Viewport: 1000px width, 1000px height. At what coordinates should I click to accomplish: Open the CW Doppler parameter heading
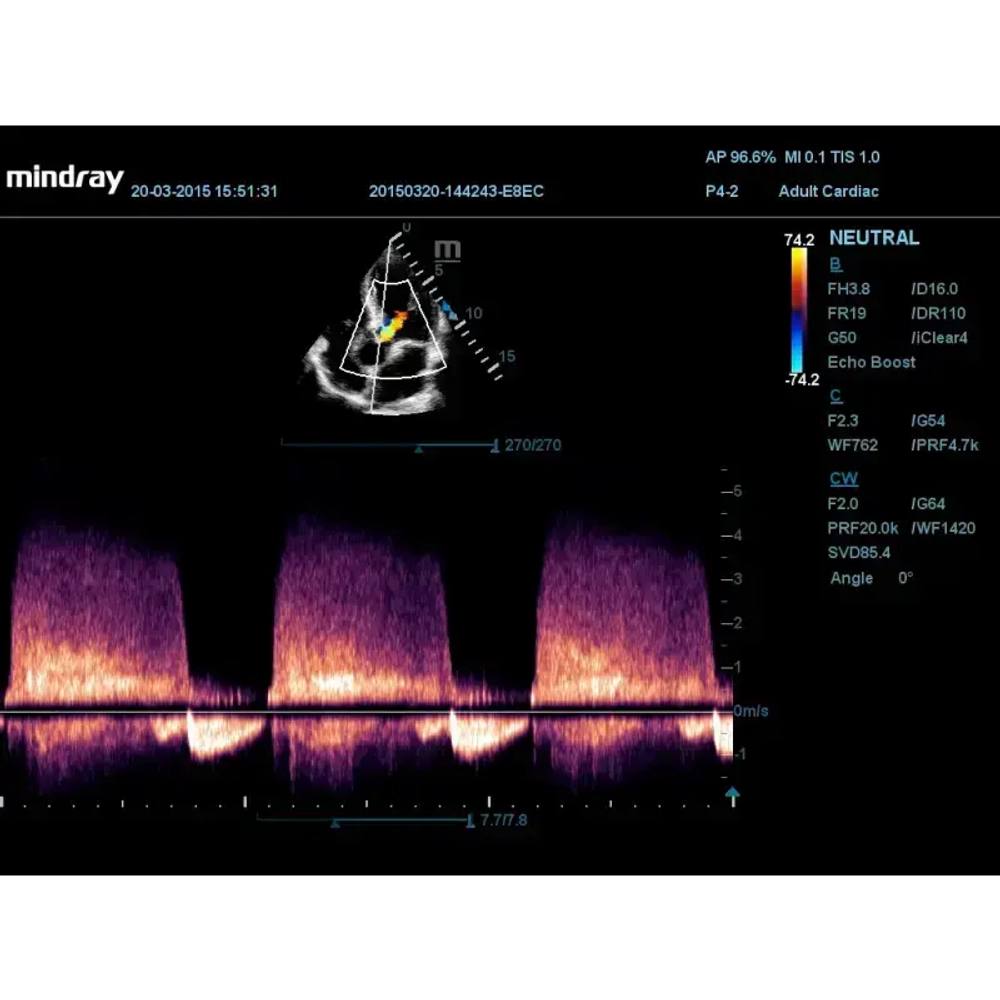tap(844, 478)
